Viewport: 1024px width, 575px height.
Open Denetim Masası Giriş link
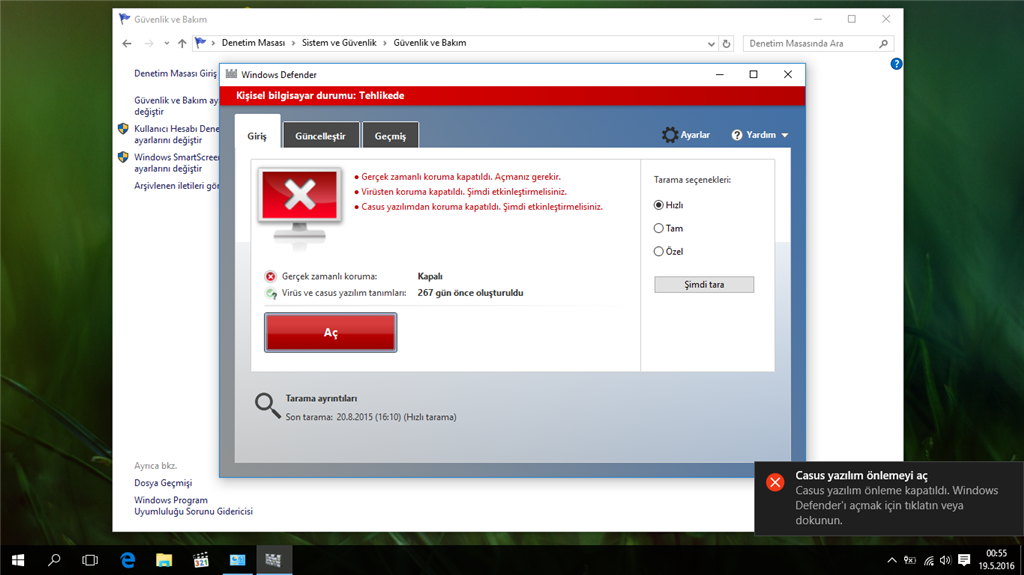[176, 74]
